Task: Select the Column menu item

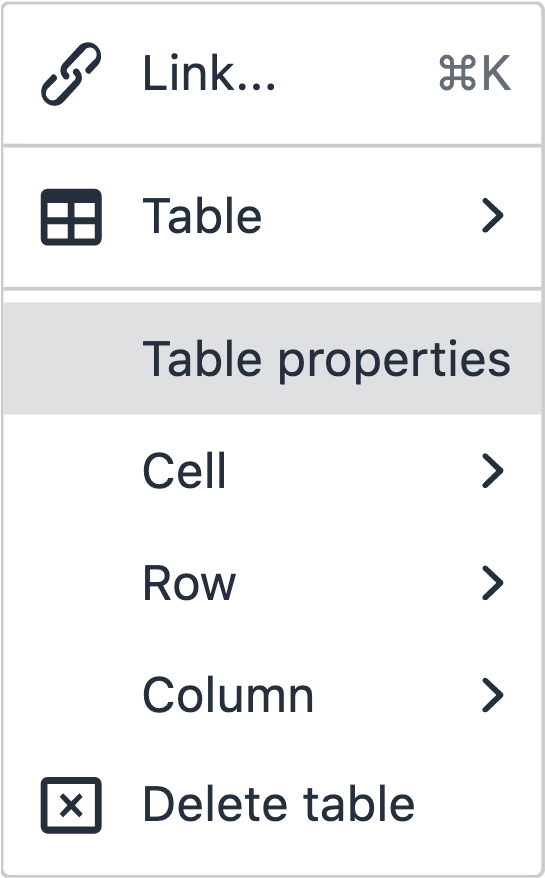Action: click(x=272, y=694)
